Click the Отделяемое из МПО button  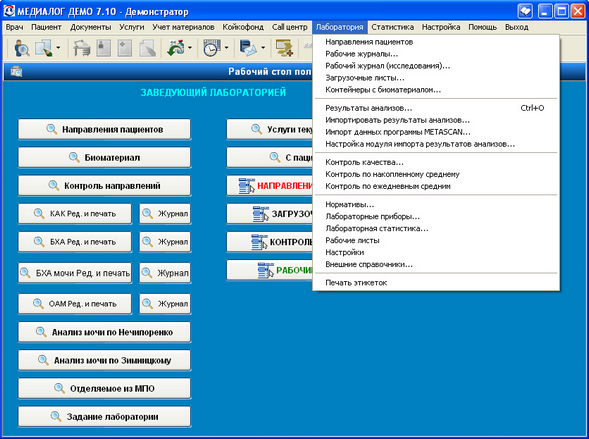104,388
